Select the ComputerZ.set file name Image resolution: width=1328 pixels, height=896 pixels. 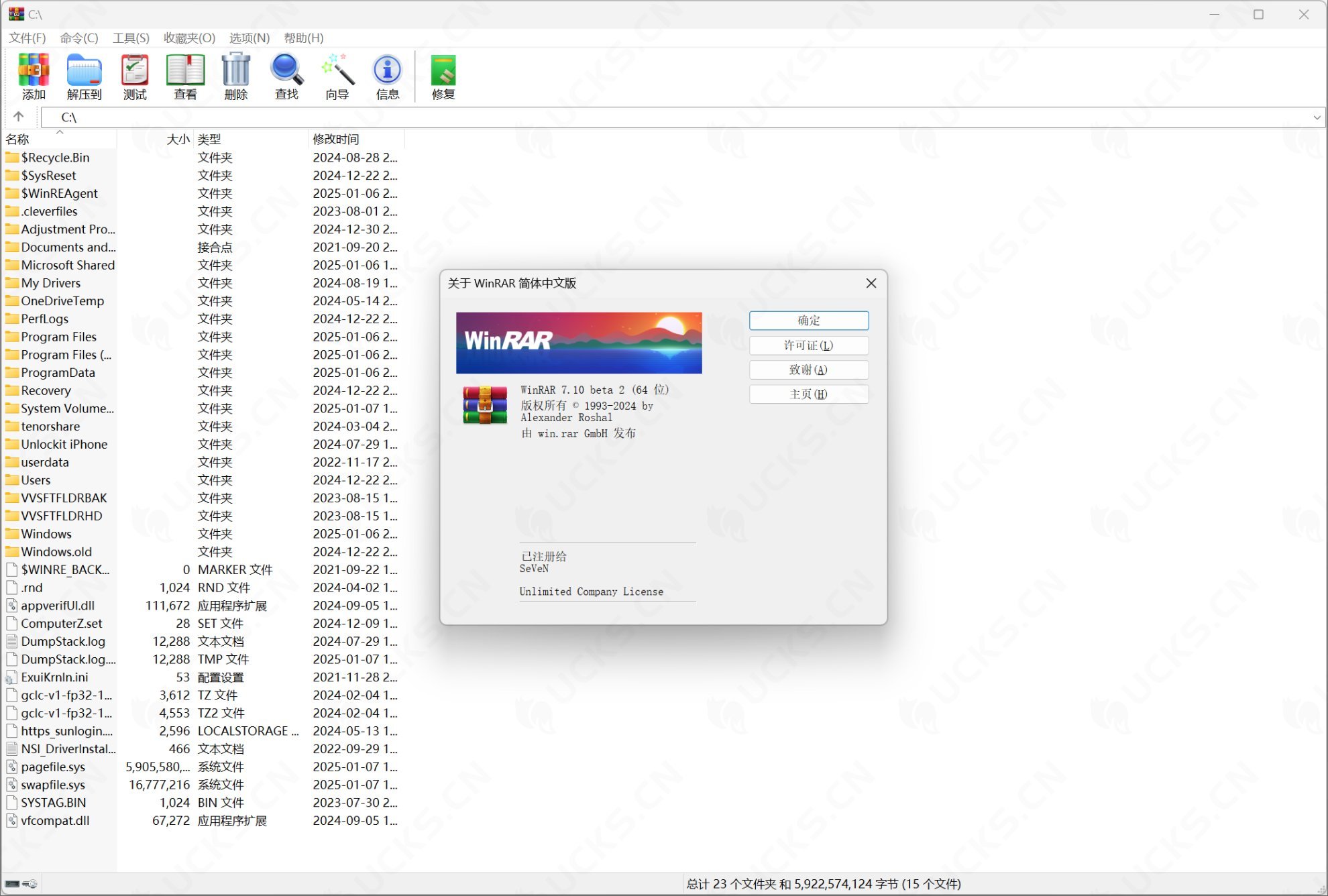coord(62,624)
